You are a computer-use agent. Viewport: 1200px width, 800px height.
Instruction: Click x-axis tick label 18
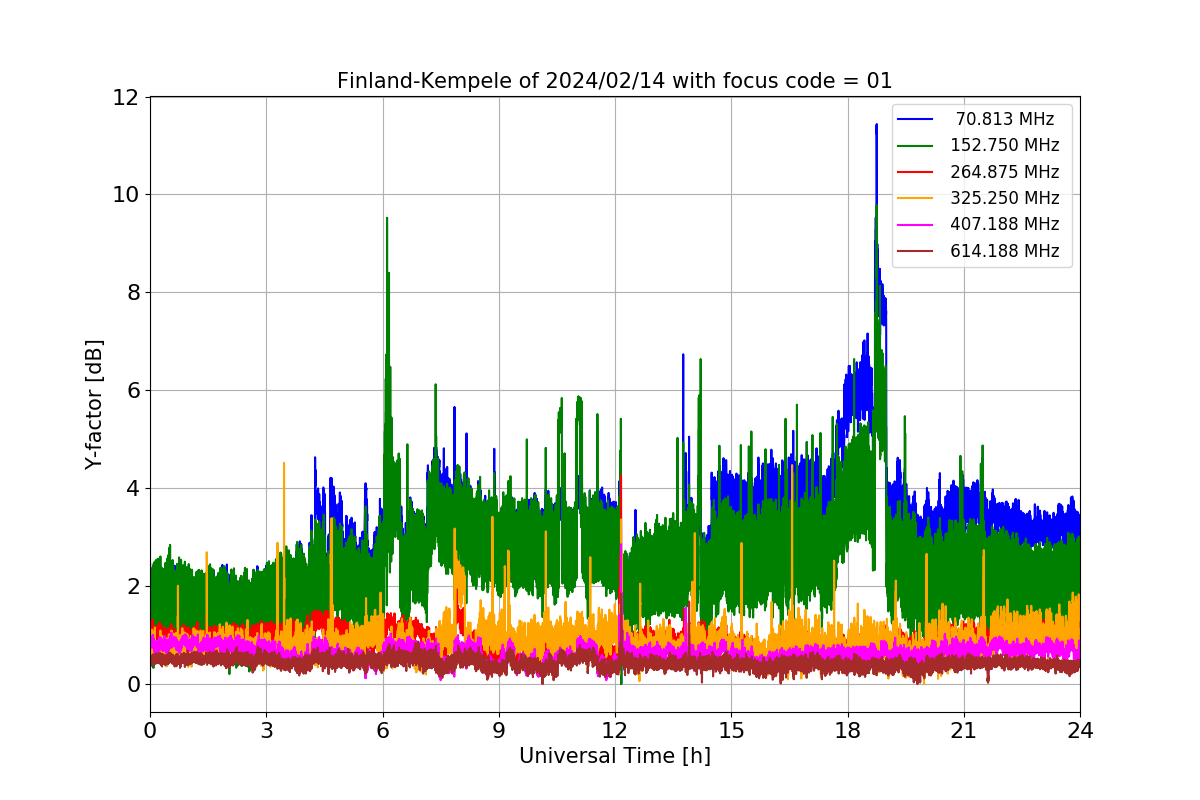847,731
